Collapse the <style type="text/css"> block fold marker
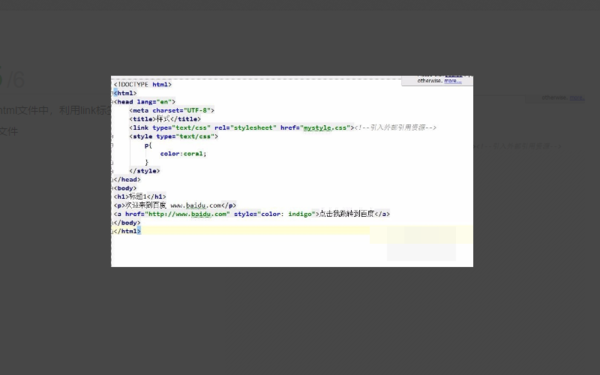The height and width of the screenshot is (375, 600). click(x=112, y=136)
